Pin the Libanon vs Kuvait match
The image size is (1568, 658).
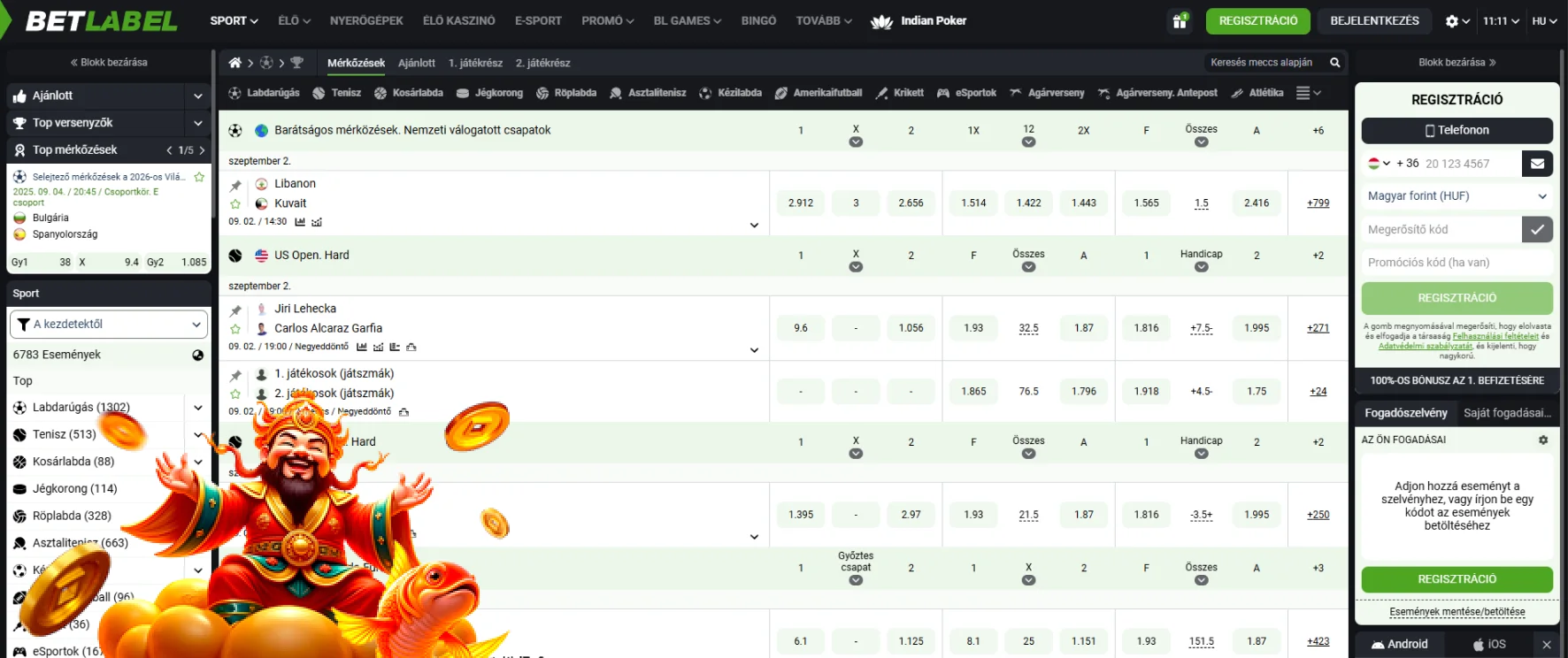235,186
